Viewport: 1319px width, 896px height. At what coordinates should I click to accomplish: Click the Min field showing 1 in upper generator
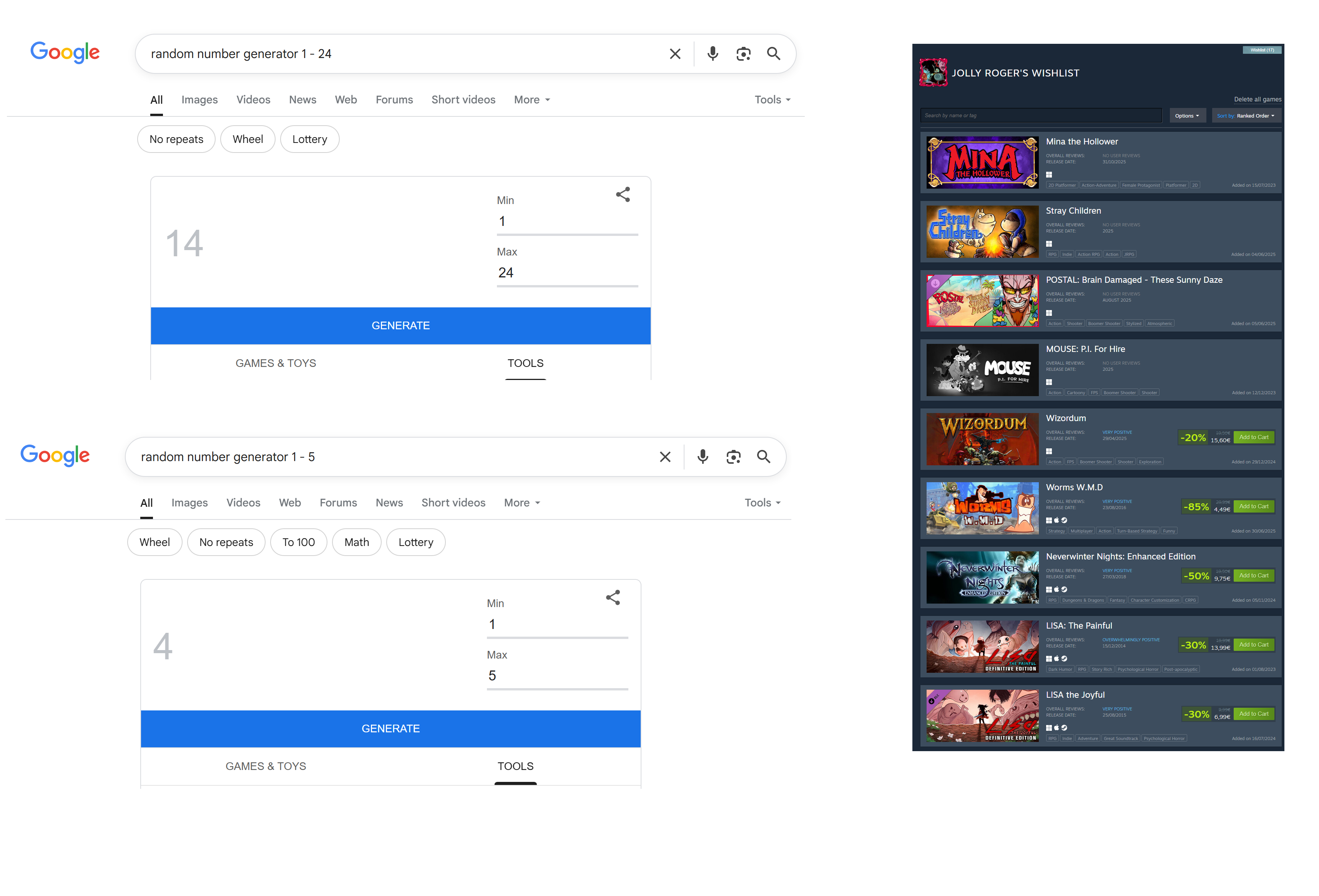pyautogui.click(x=567, y=221)
